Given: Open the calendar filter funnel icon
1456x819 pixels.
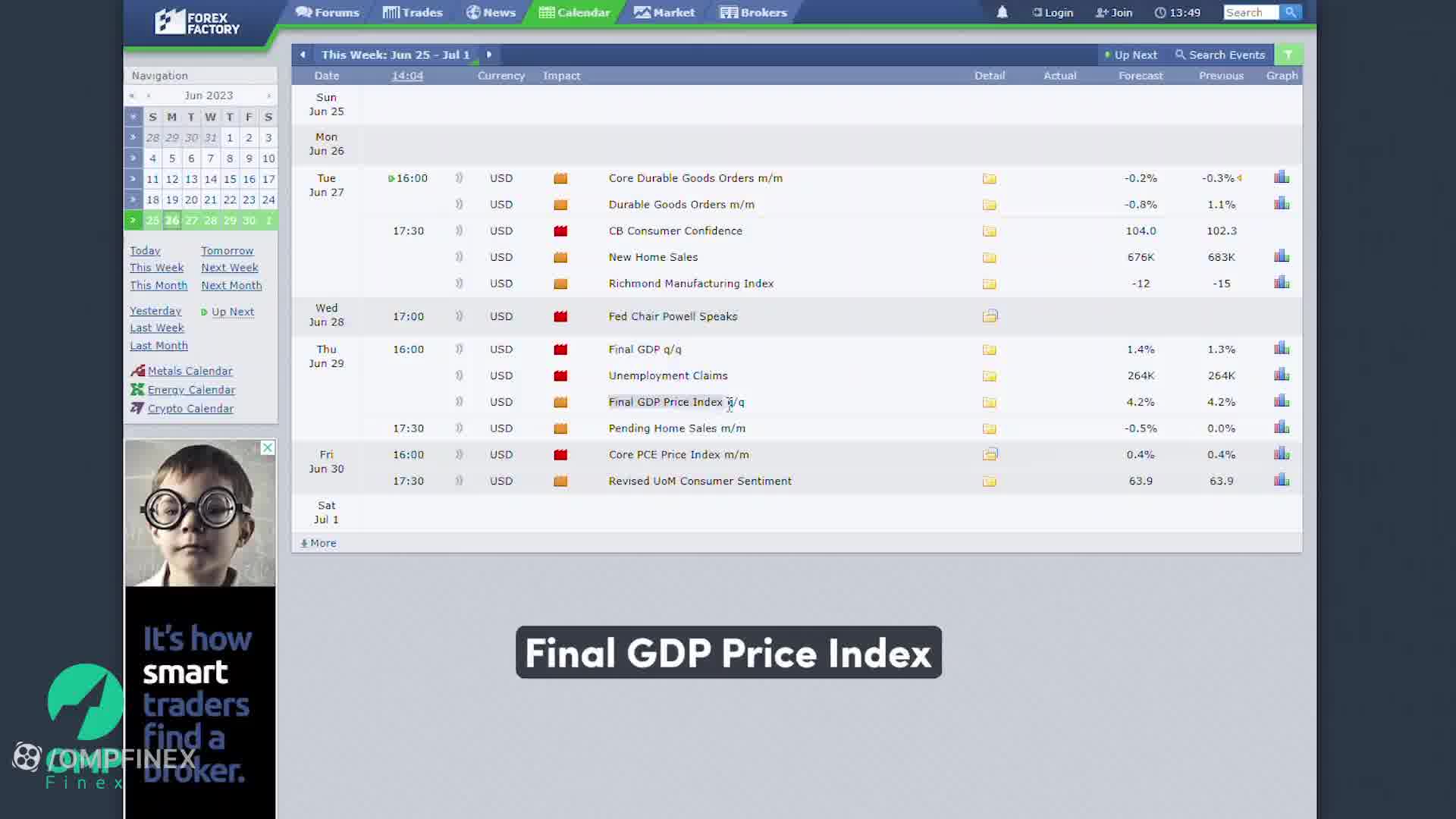Looking at the screenshot, I should [x=1288, y=55].
